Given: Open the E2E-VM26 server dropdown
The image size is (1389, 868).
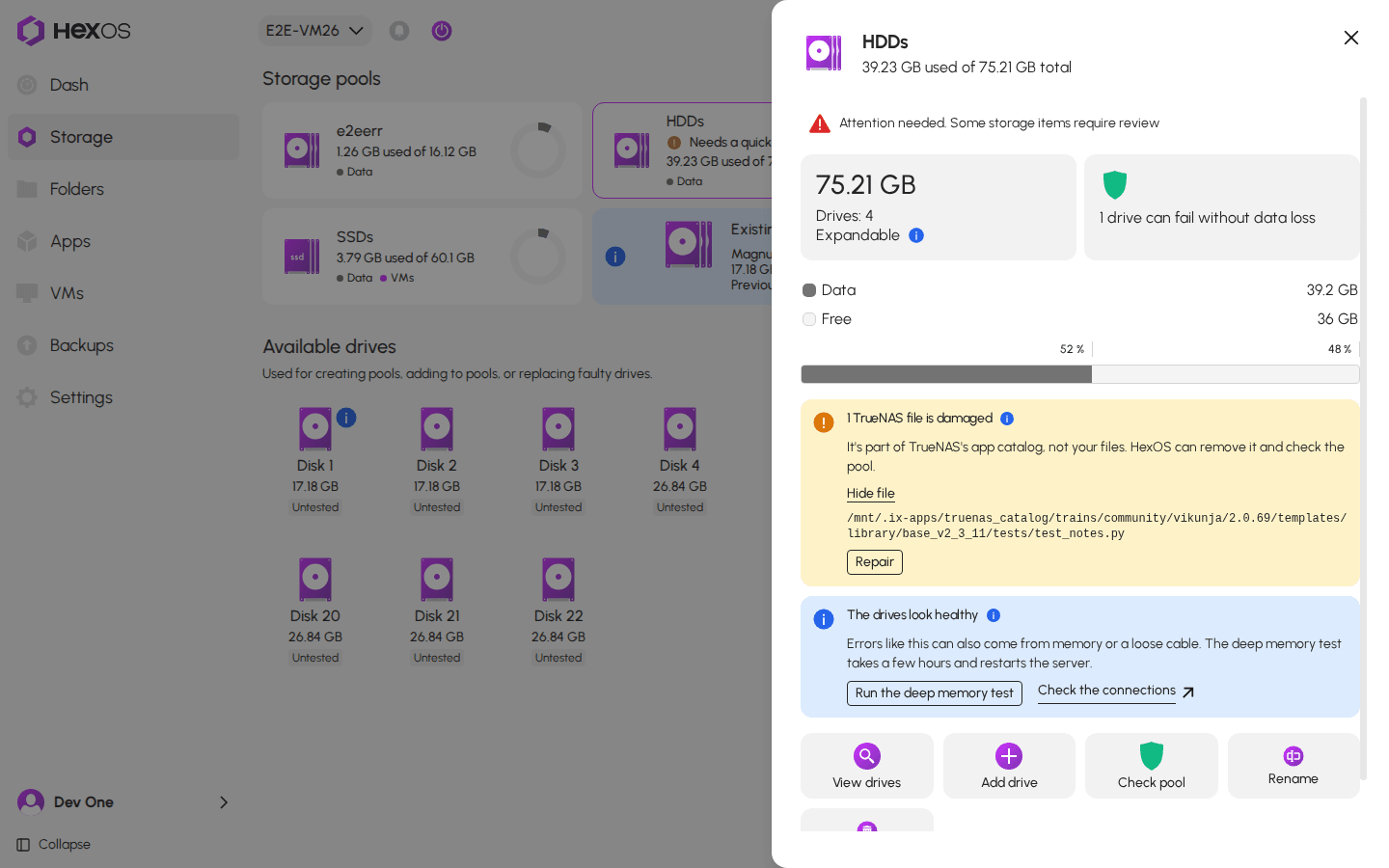Looking at the screenshot, I should click(x=315, y=31).
